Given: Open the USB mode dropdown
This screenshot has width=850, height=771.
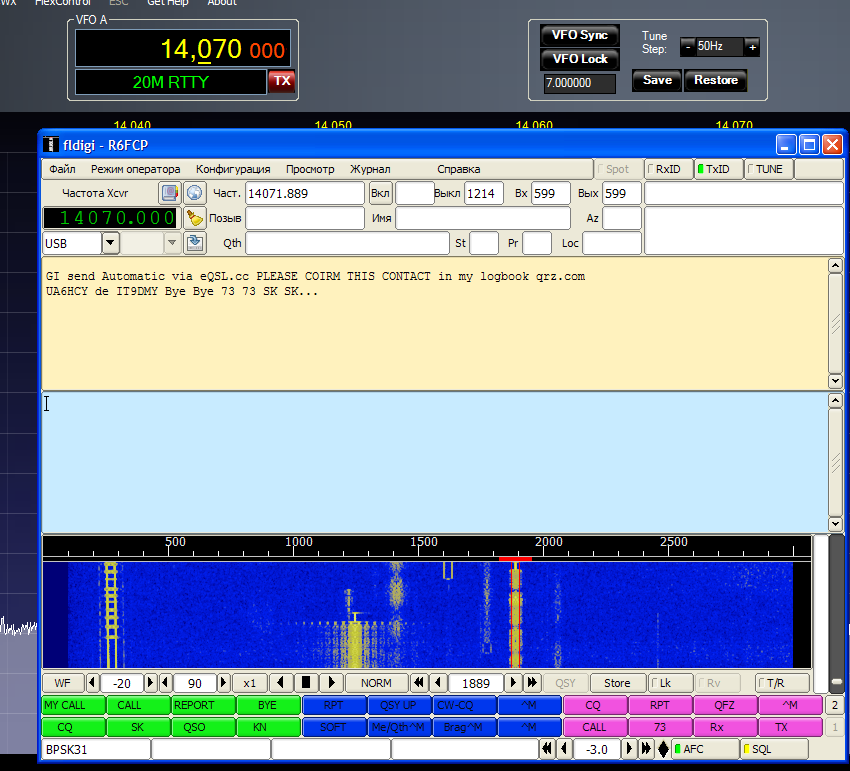Looking at the screenshot, I should (110, 242).
